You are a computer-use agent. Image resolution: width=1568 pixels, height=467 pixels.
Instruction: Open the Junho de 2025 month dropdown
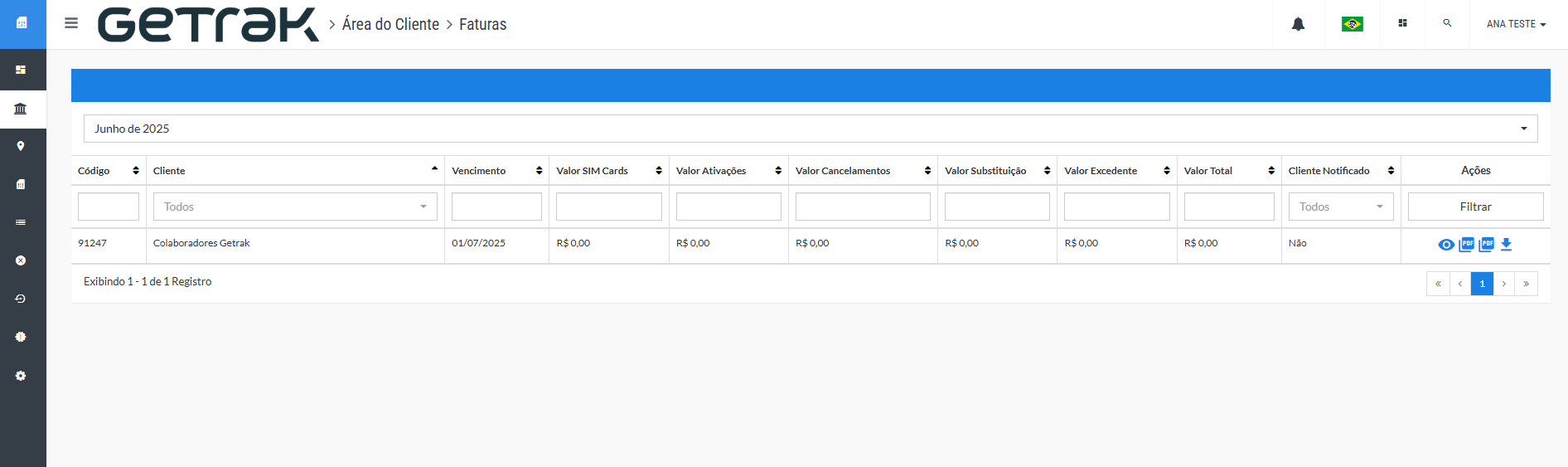(811, 129)
